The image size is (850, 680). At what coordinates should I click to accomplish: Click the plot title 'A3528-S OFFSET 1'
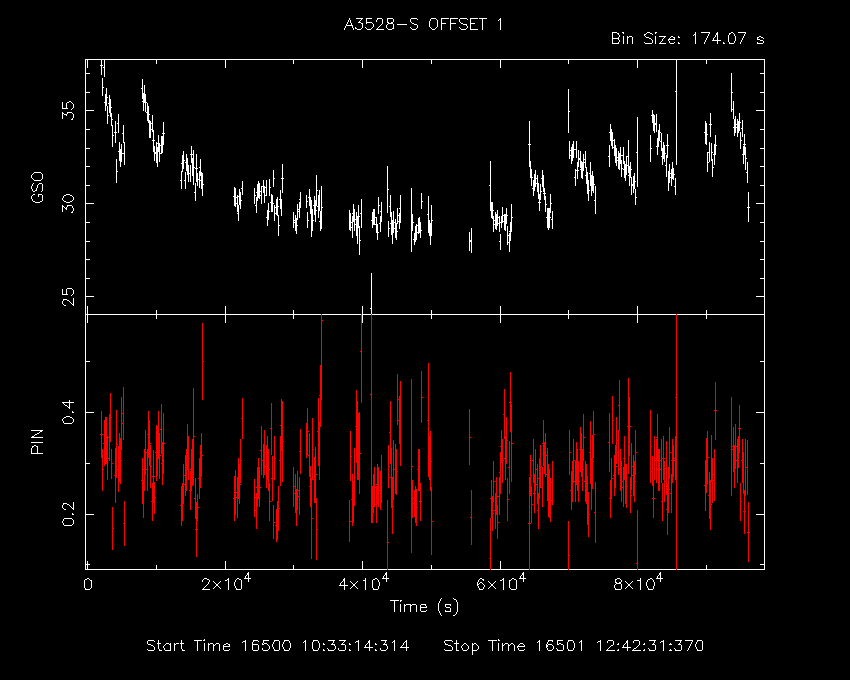[x=423, y=24]
